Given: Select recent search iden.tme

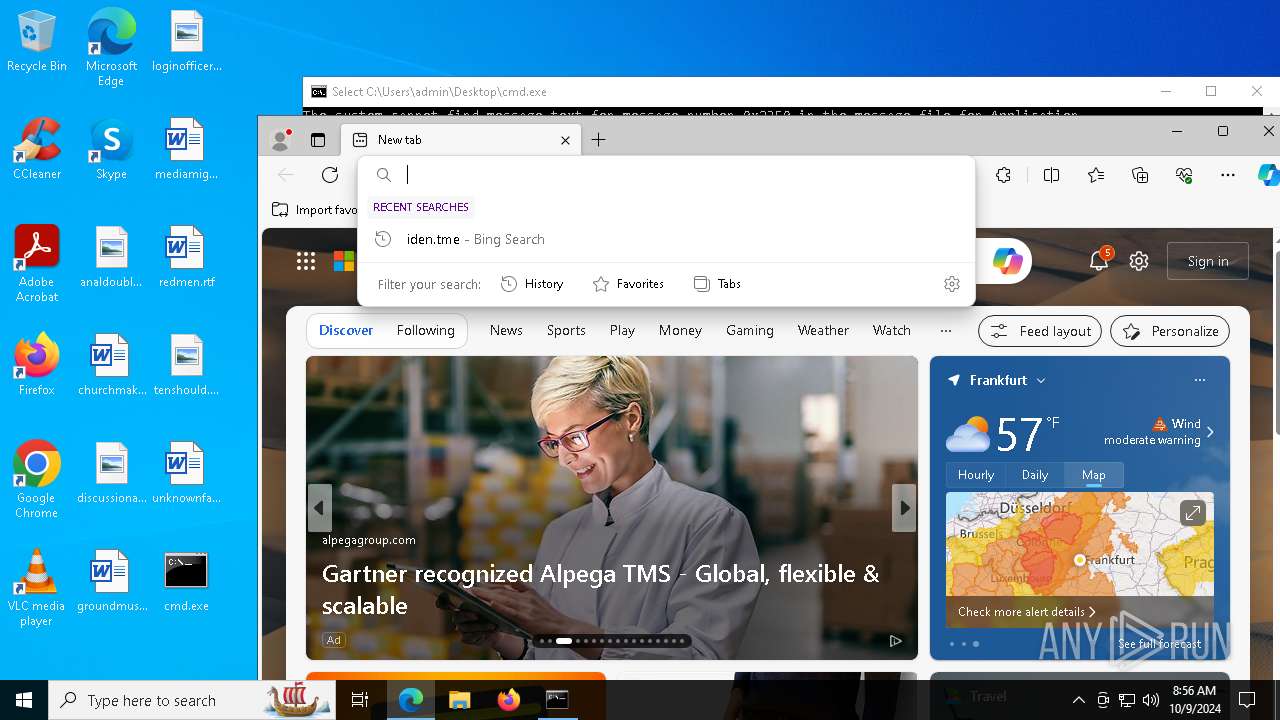Looking at the screenshot, I should 666,239.
